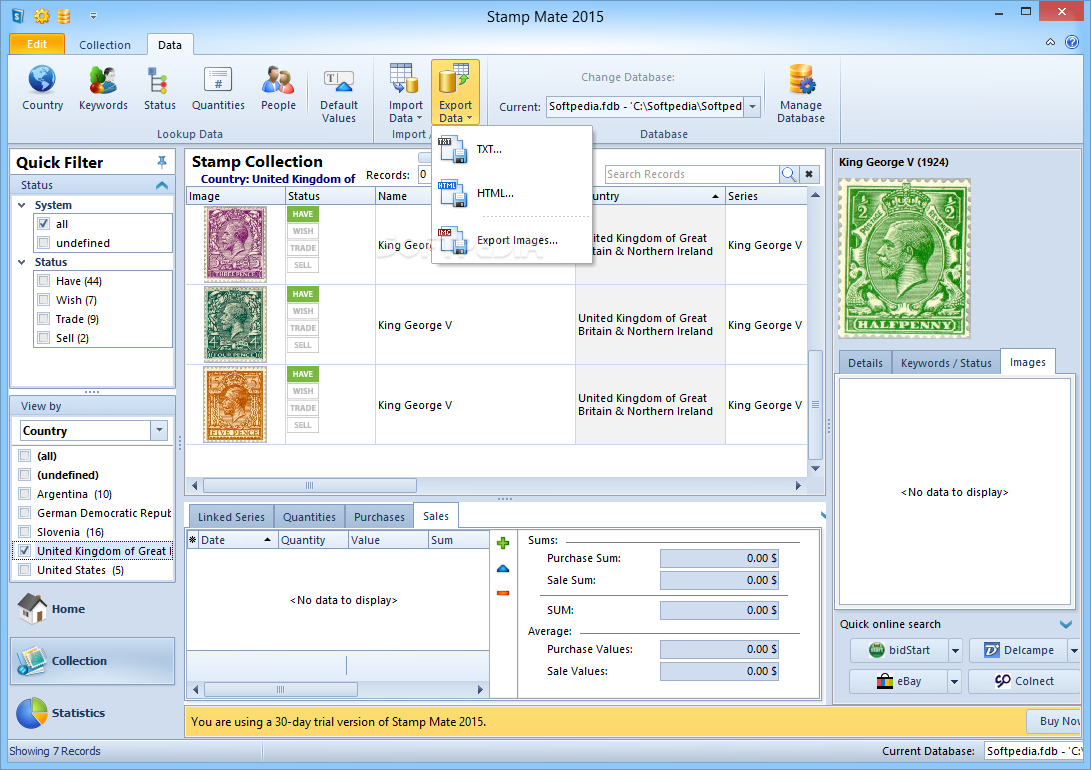1091x770 pixels.
Task: Check the Argentina (10) country filter
Action: click(25, 494)
